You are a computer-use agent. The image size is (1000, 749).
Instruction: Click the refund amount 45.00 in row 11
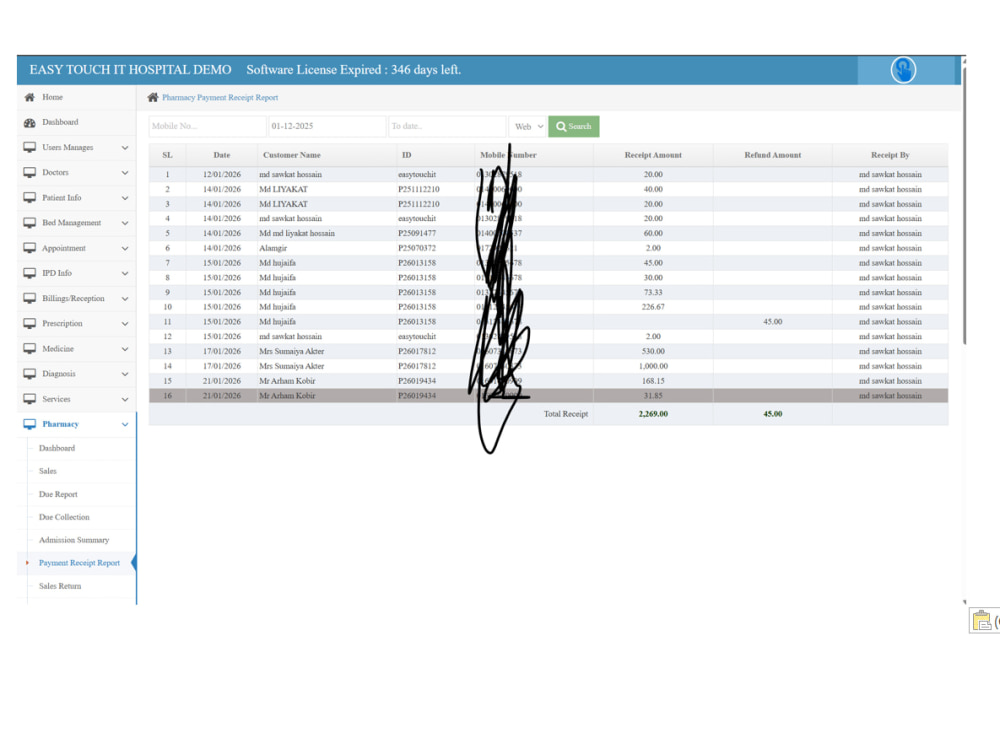pos(772,322)
